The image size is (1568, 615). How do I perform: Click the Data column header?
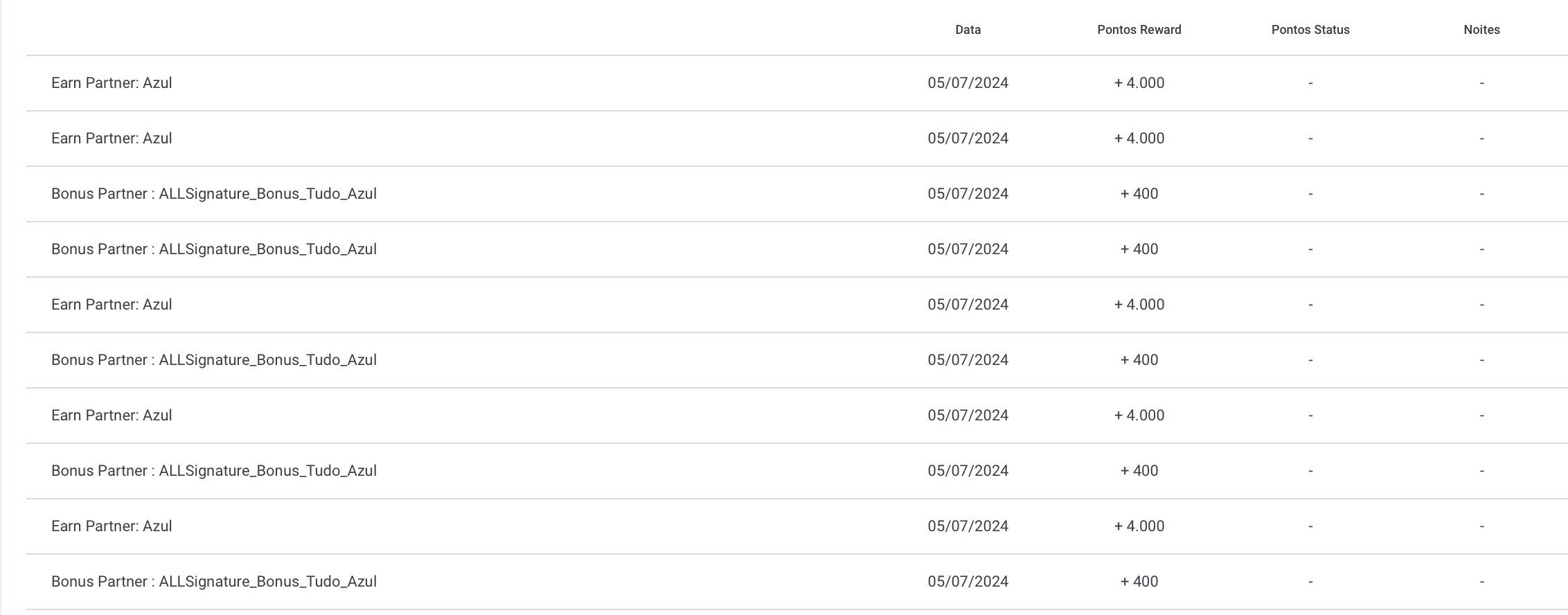click(x=968, y=30)
